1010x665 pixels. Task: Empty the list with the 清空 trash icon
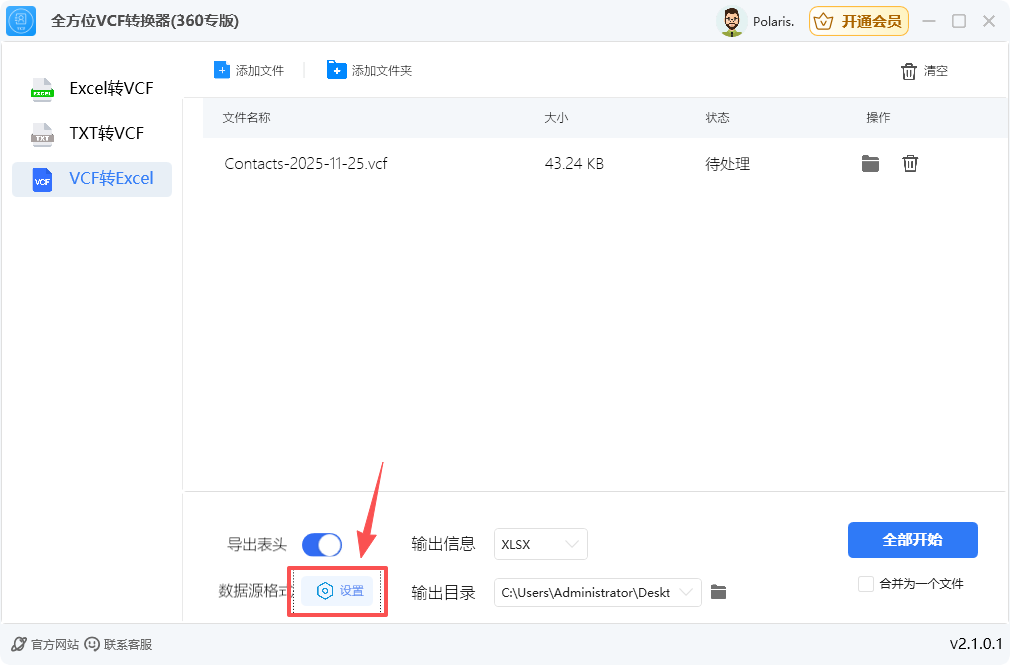(x=908, y=70)
